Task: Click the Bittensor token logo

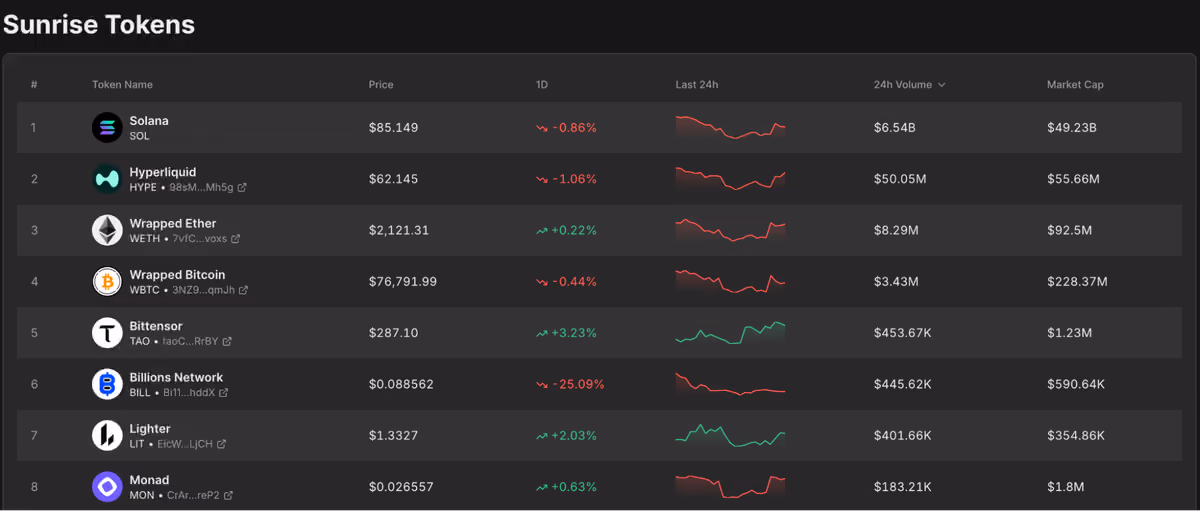Action: 107,333
